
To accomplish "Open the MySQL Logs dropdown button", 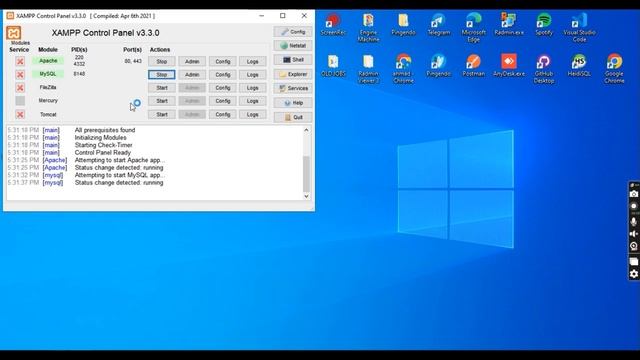I will pos(253,75).
